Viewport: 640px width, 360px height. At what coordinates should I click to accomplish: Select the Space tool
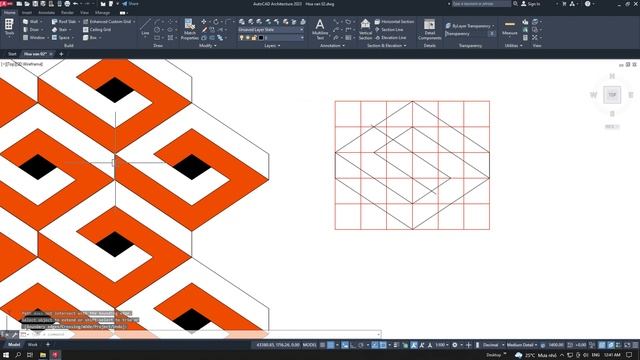click(62, 38)
